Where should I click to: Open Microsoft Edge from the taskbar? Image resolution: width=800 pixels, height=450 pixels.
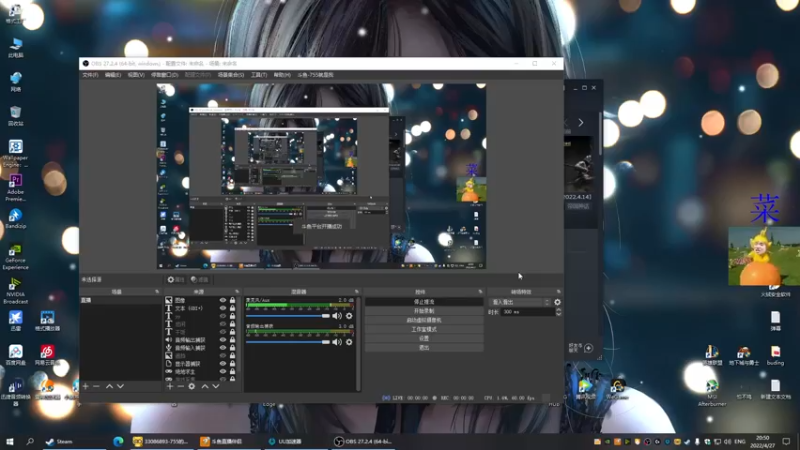(118, 441)
